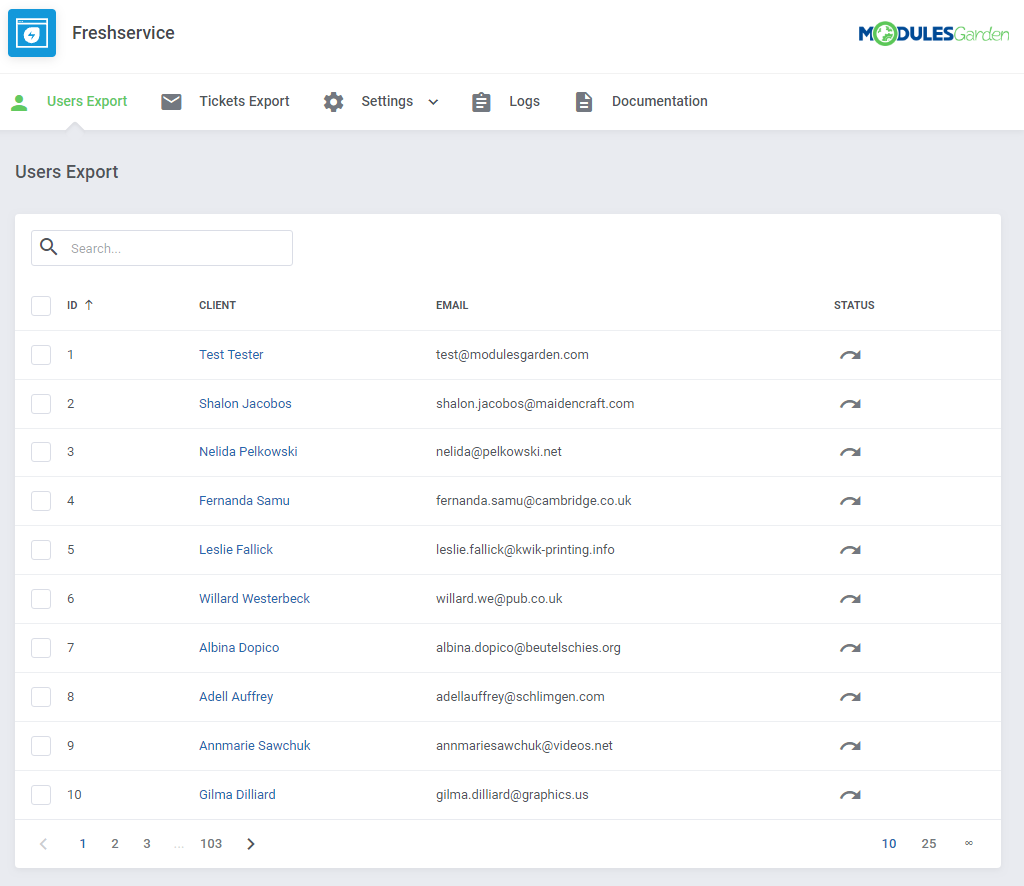Go to page 2 in pagination
This screenshot has width=1024, height=886.
[x=115, y=844]
